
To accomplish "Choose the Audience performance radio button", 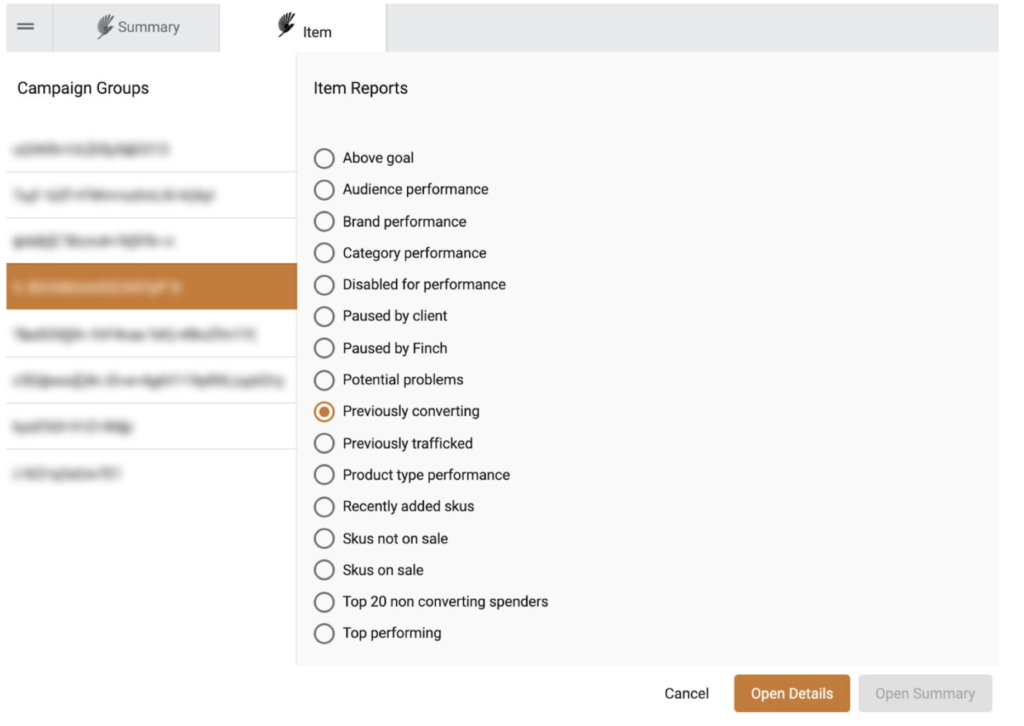I will click(324, 190).
